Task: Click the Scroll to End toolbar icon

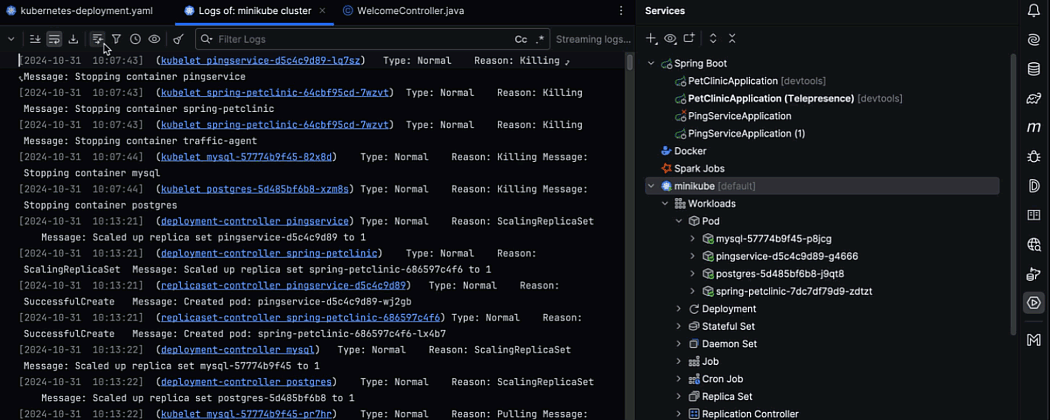Action: tap(35, 40)
